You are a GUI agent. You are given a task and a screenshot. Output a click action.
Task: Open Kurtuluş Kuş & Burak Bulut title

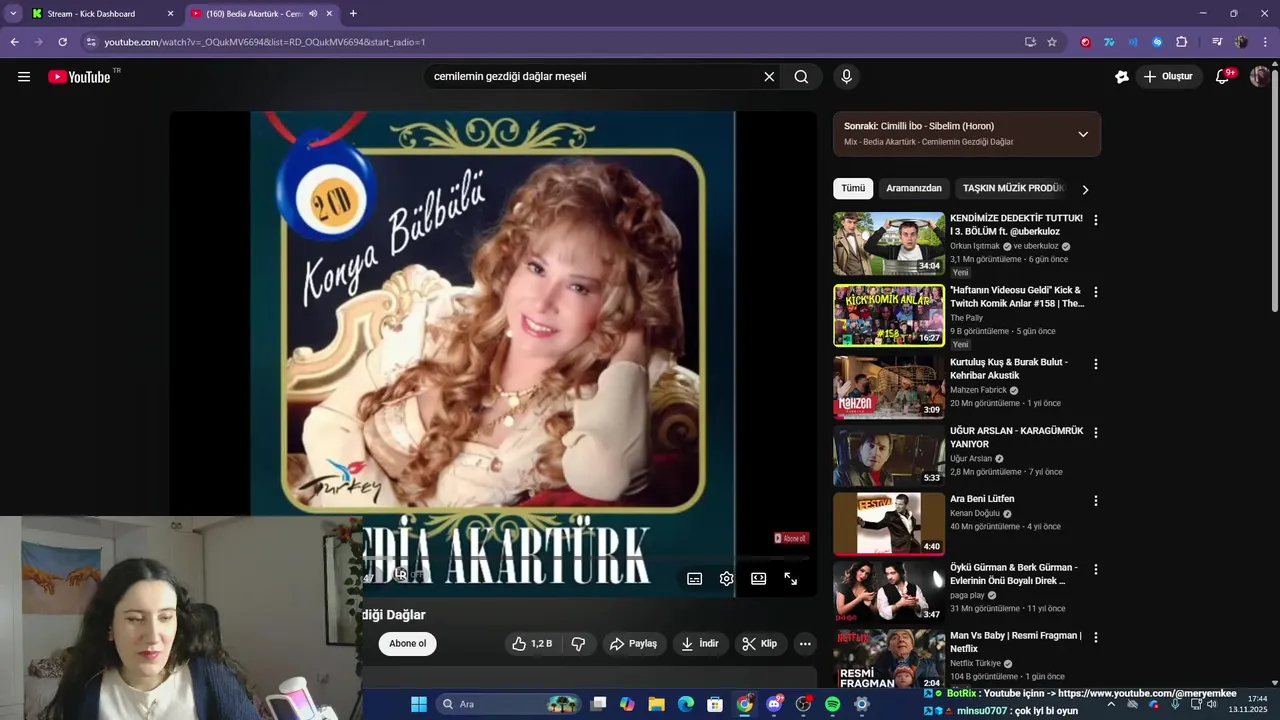pyautogui.click(x=1009, y=369)
